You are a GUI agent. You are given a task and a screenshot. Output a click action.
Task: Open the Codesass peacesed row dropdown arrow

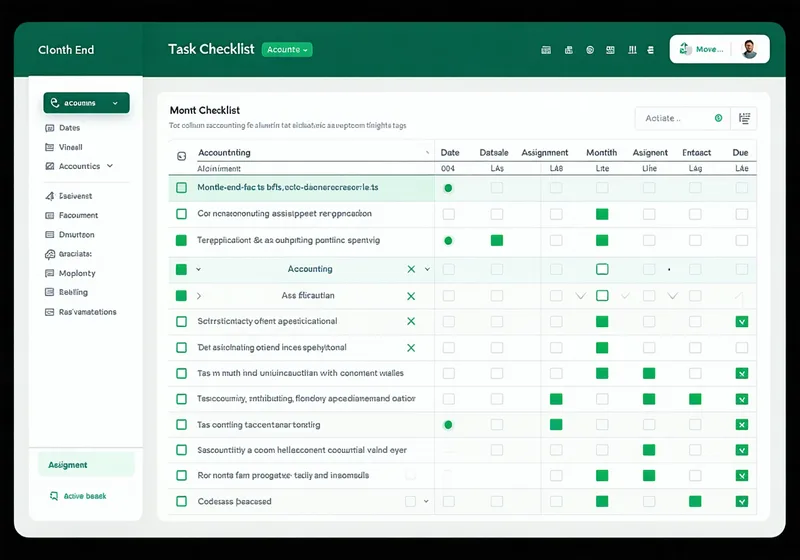pos(426,501)
